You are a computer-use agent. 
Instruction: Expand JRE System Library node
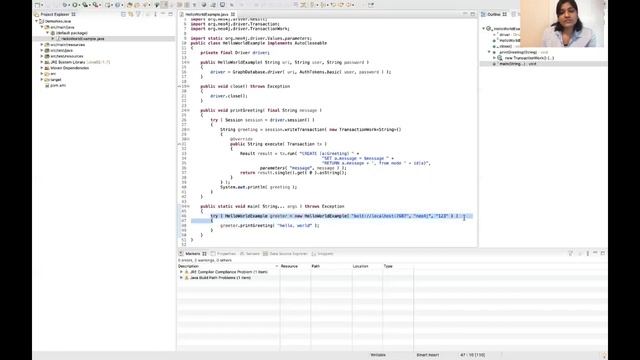coord(42,62)
